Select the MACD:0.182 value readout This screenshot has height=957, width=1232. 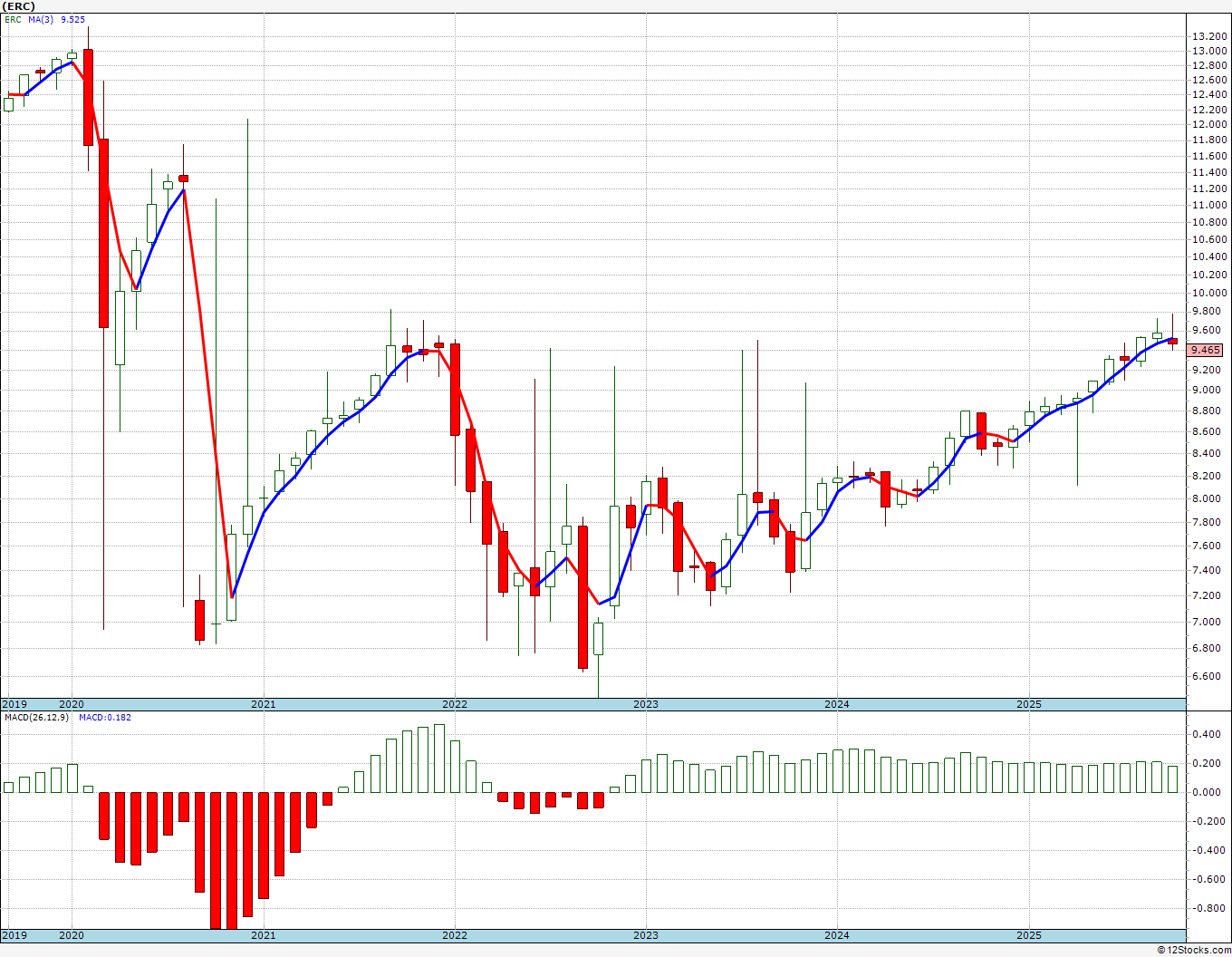(x=105, y=717)
